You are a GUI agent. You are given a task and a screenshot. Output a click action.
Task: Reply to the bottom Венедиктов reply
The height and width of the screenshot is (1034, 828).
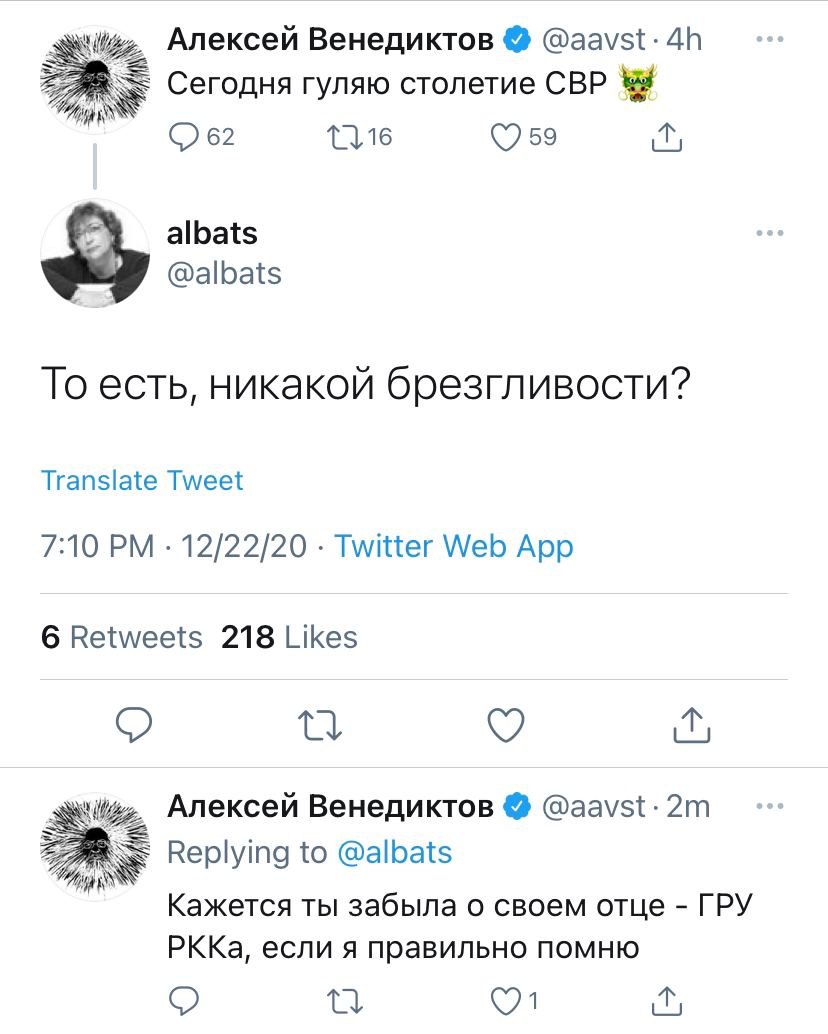pyautogui.click(x=184, y=1000)
